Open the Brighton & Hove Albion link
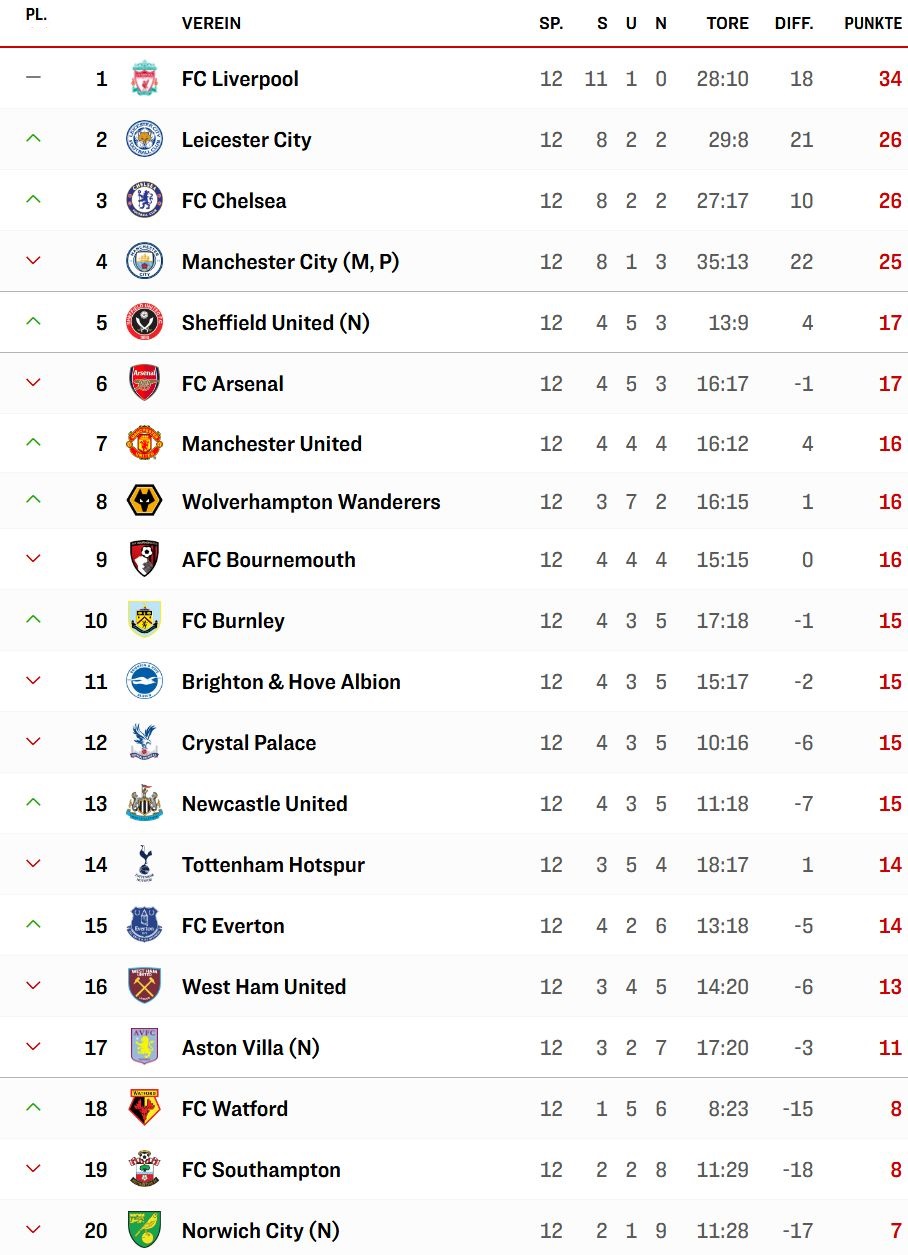Screen dimensions: 908x1255 [291, 682]
